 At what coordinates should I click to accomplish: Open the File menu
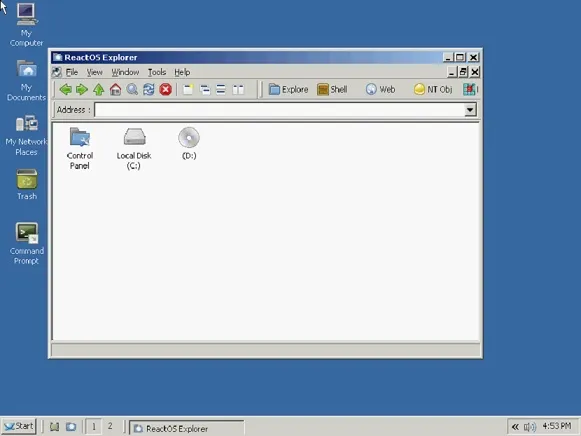[72, 72]
